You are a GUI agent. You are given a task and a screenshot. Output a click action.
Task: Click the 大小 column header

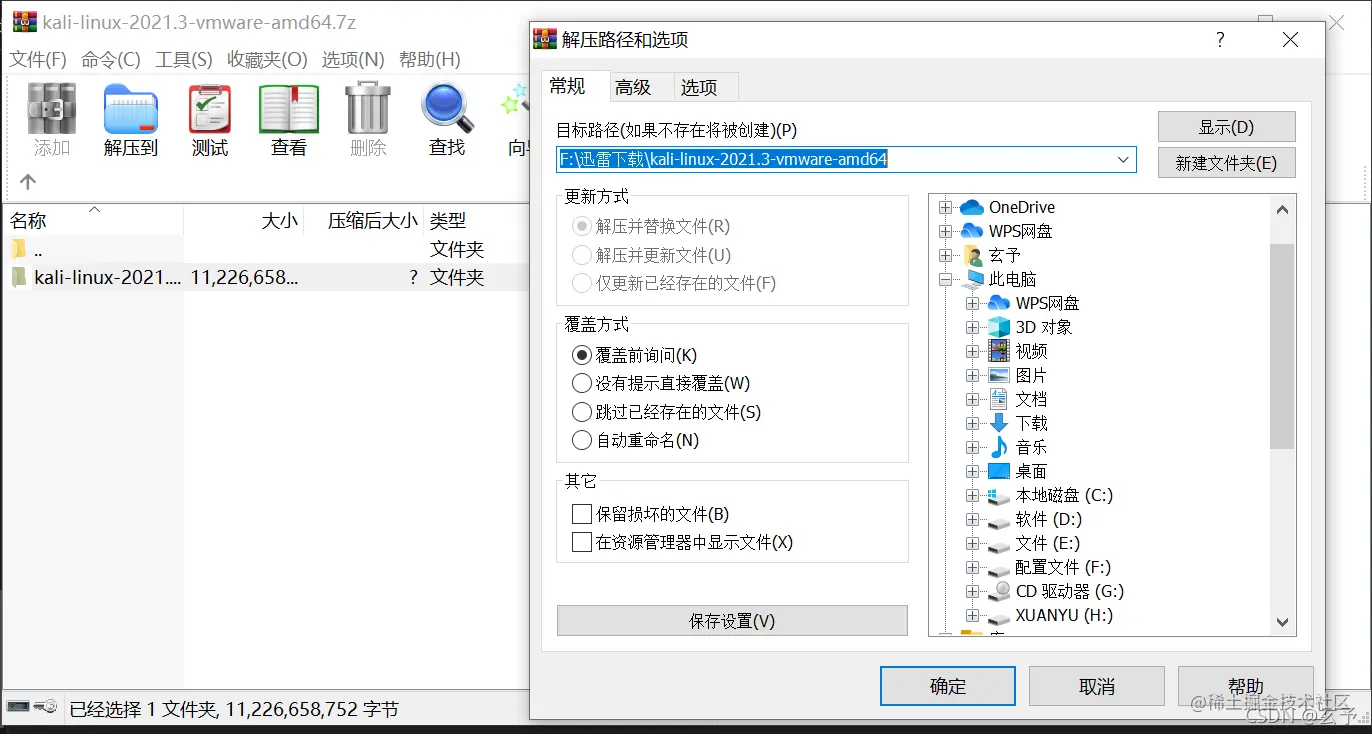[x=245, y=220]
